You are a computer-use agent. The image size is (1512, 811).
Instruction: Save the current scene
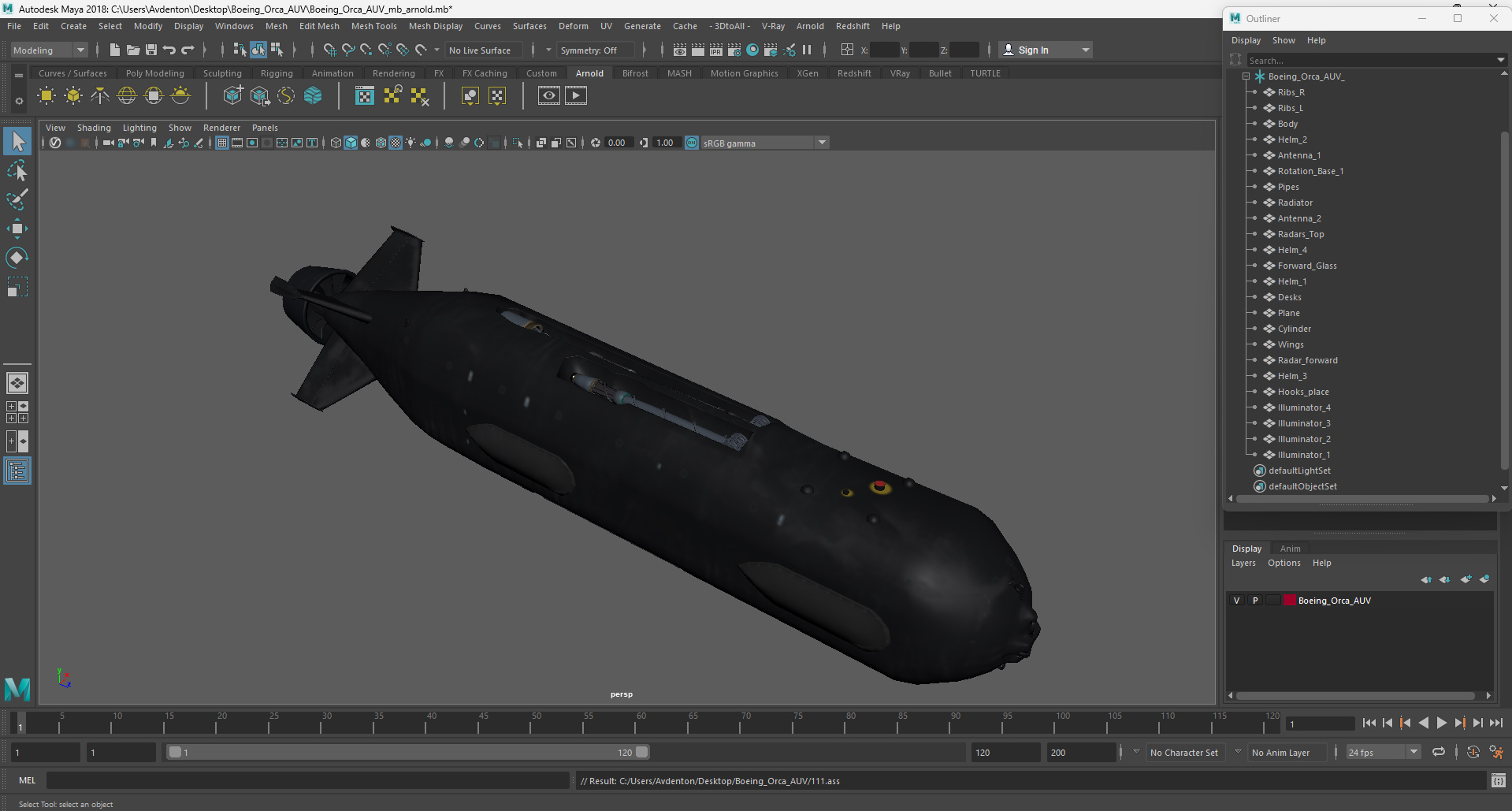pos(151,50)
